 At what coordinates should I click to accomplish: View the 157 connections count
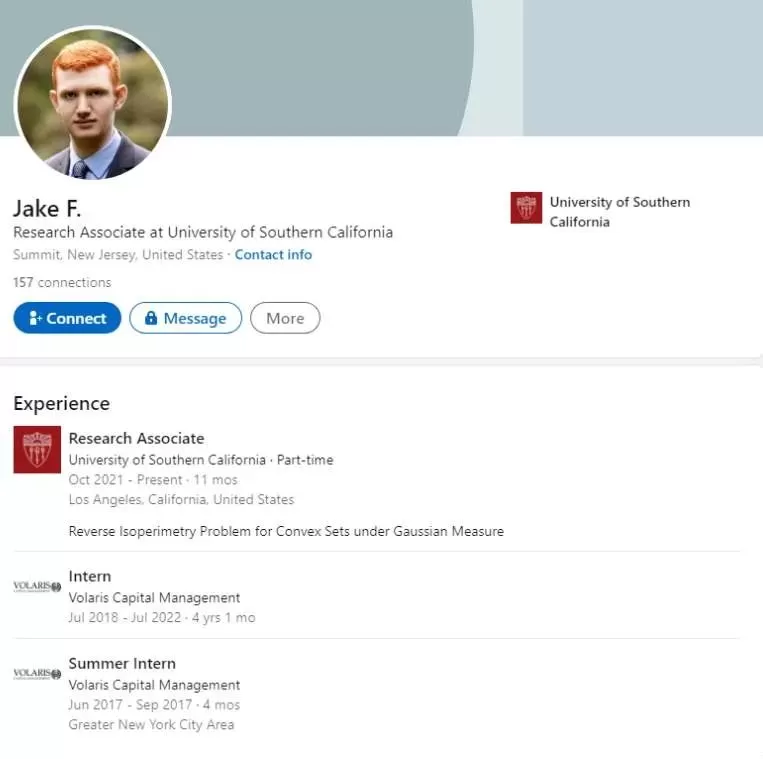pyautogui.click(x=62, y=282)
